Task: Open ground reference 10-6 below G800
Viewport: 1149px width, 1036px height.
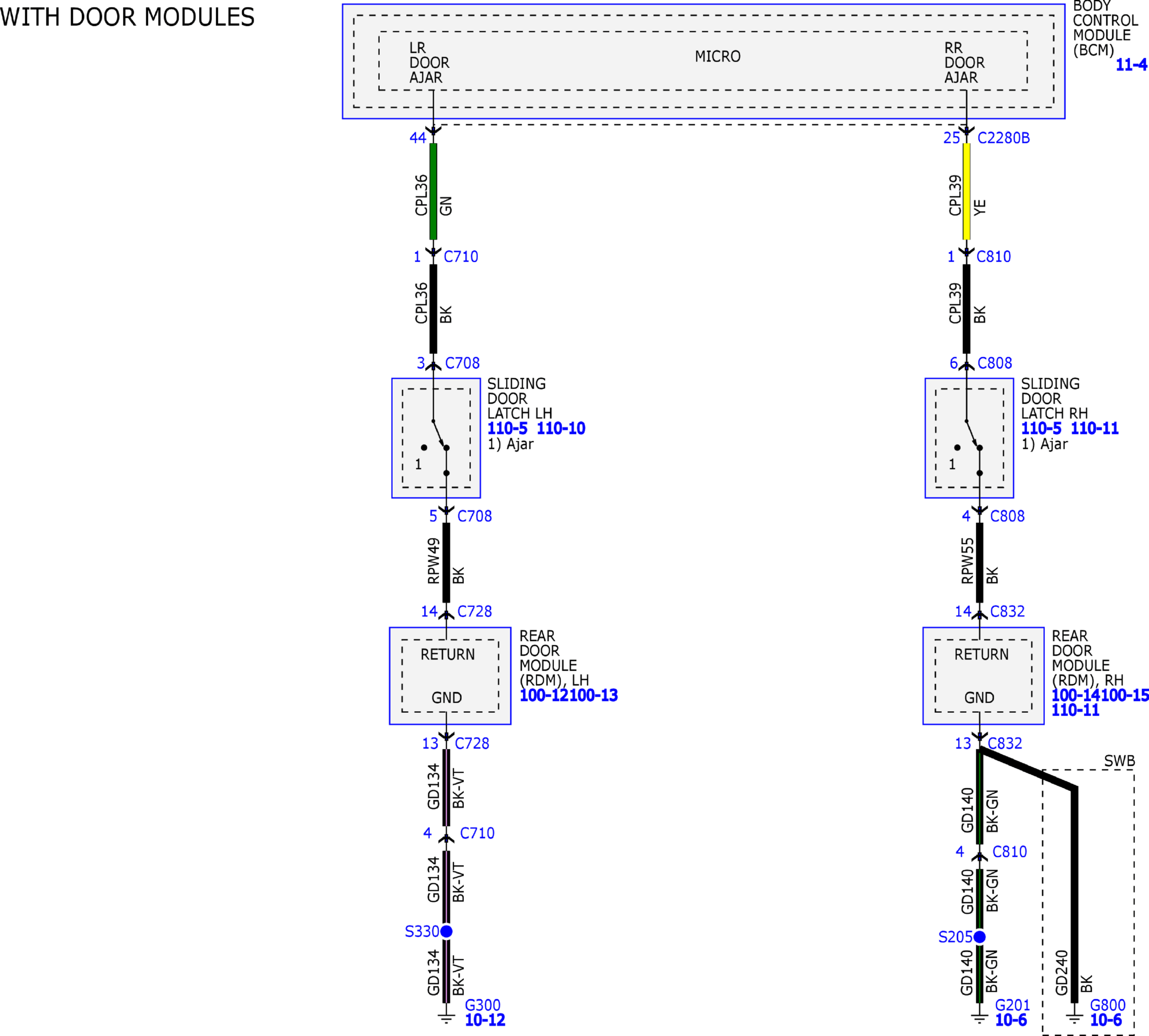Action: pos(1106,1020)
